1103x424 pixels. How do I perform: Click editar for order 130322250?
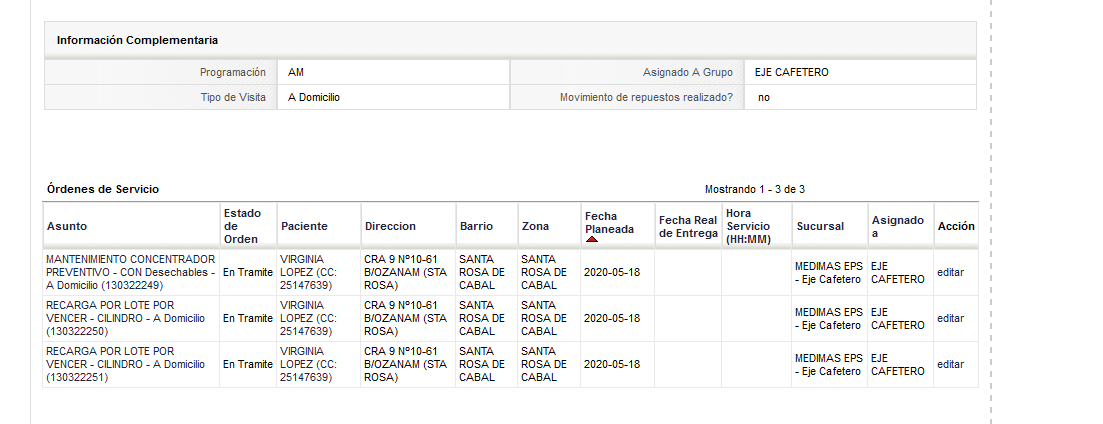(950, 319)
